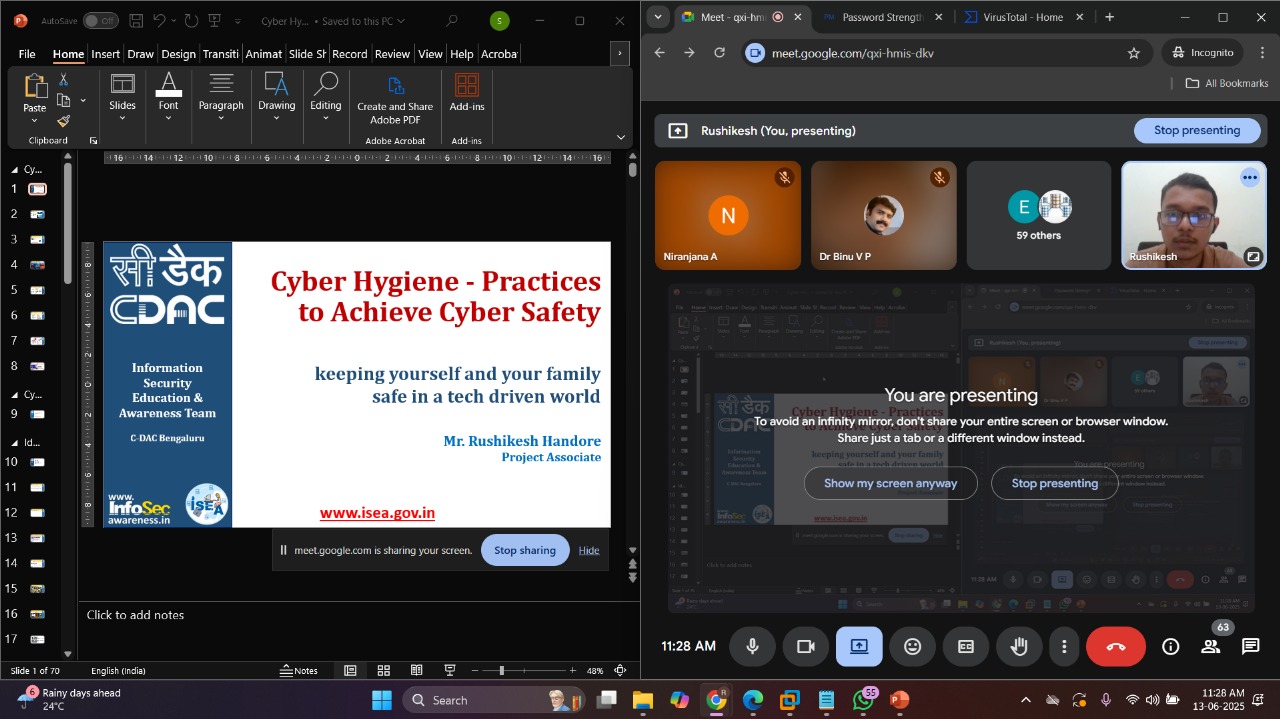Send a reaction with emoji icon
Viewport: 1280px width, 719px height.
912,647
